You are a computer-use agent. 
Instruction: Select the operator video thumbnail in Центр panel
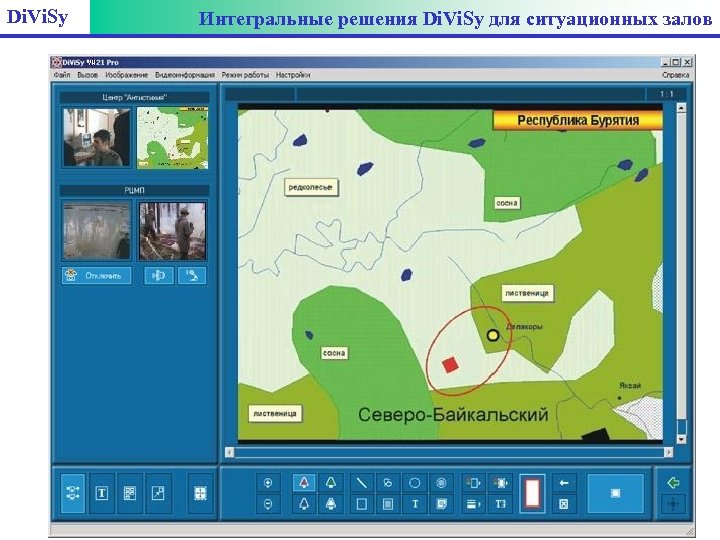coord(96,137)
